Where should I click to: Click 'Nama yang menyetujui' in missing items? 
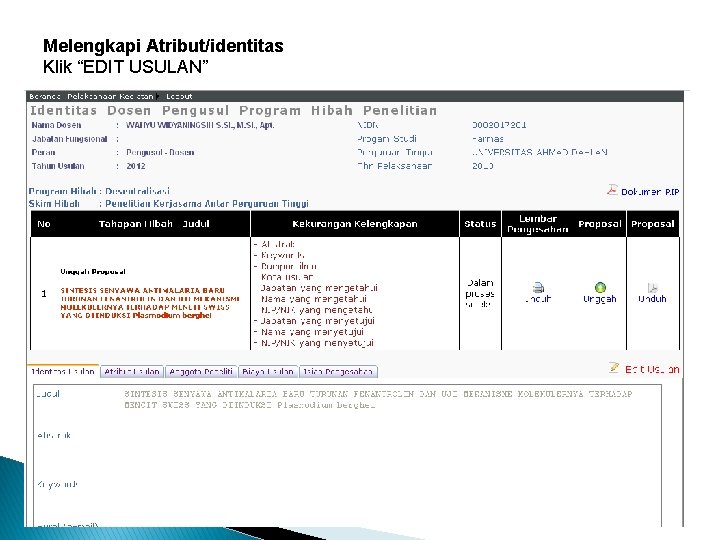coord(312,332)
